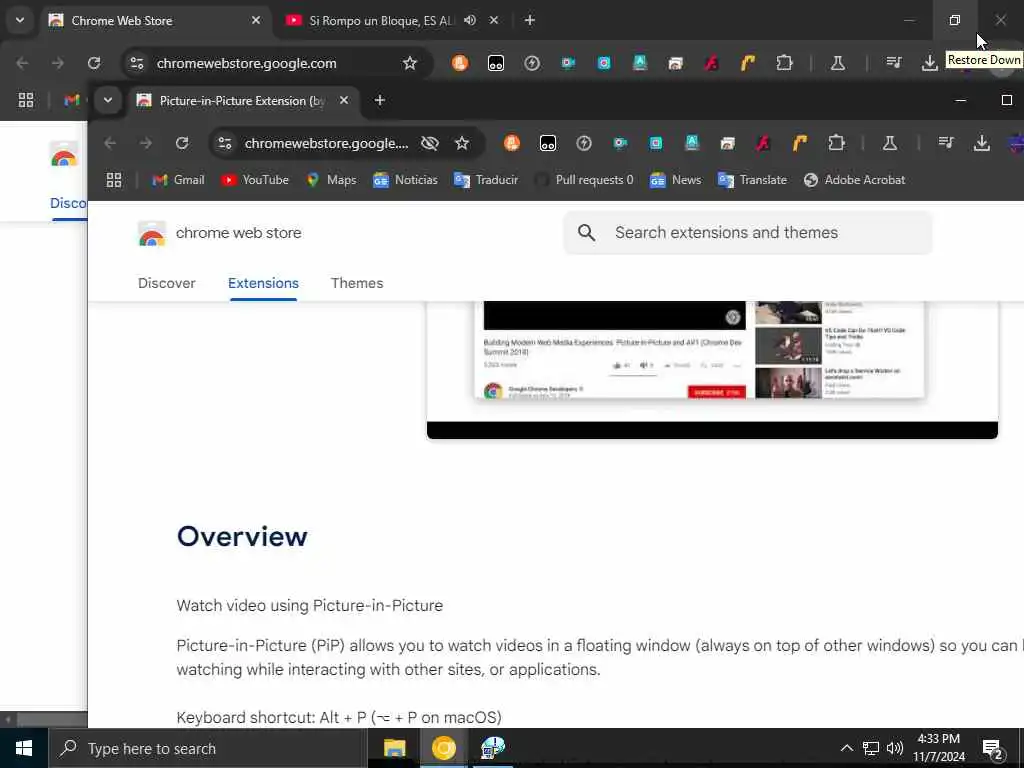Mute the YouTube tab via speaker icon

coord(470,20)
